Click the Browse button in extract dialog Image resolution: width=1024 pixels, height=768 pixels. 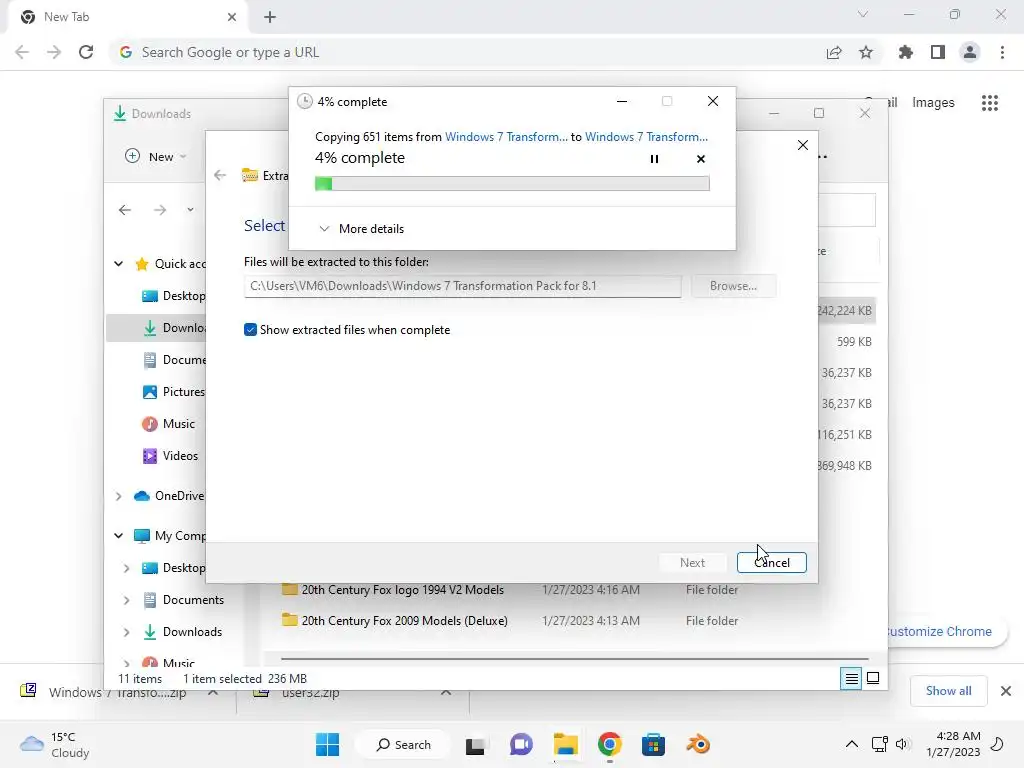pos(733,286)
